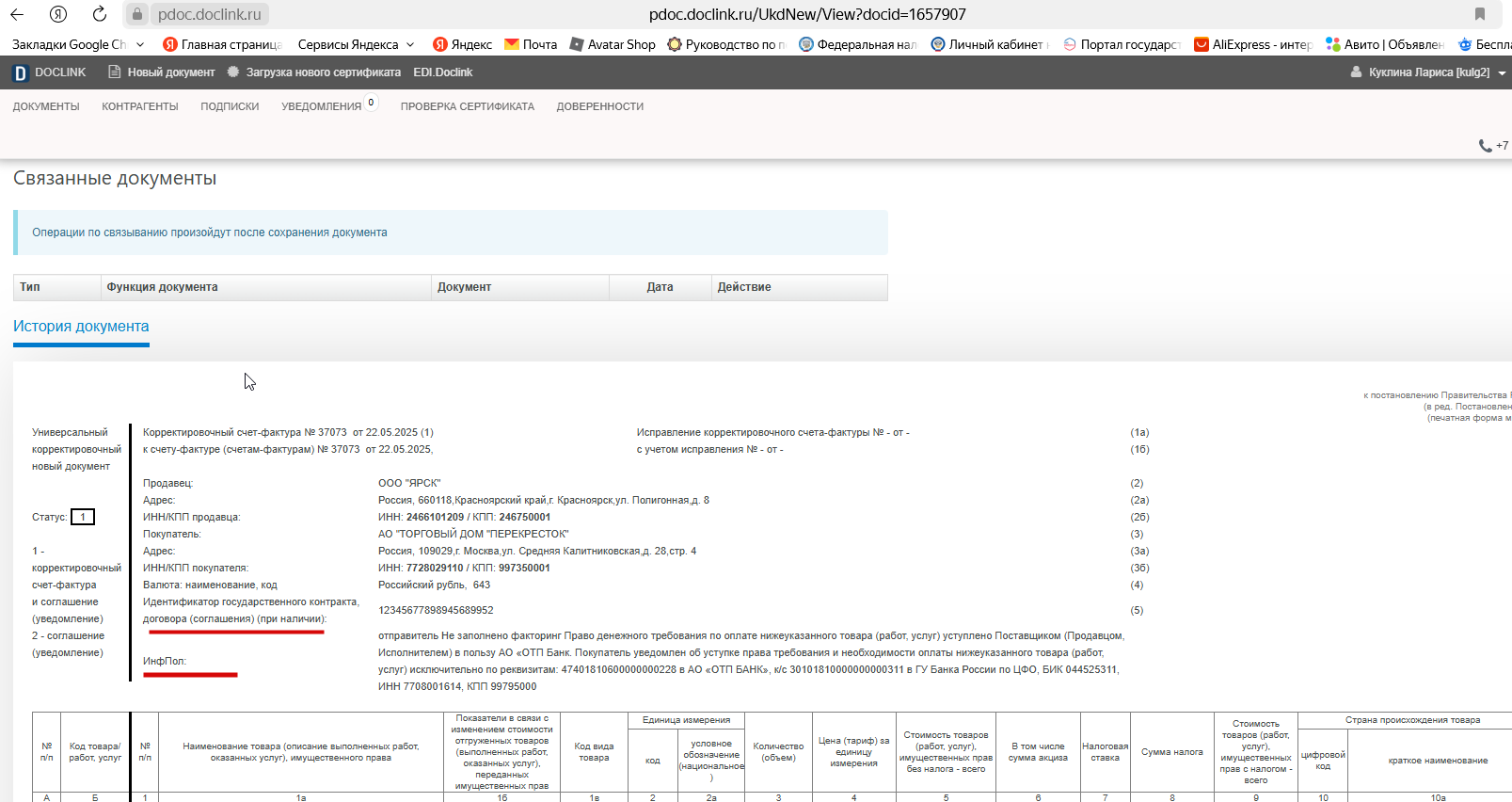This screenshot has height=802, width=1512.
Task: Open the EDI.Doclink link
Action: [443, 72]
